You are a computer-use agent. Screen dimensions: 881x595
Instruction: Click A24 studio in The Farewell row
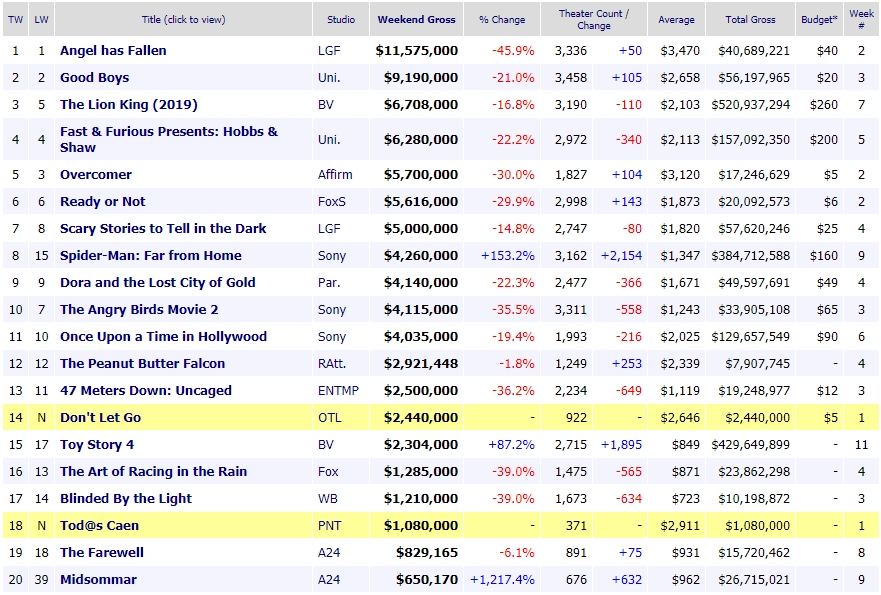[x=329, y=552]
